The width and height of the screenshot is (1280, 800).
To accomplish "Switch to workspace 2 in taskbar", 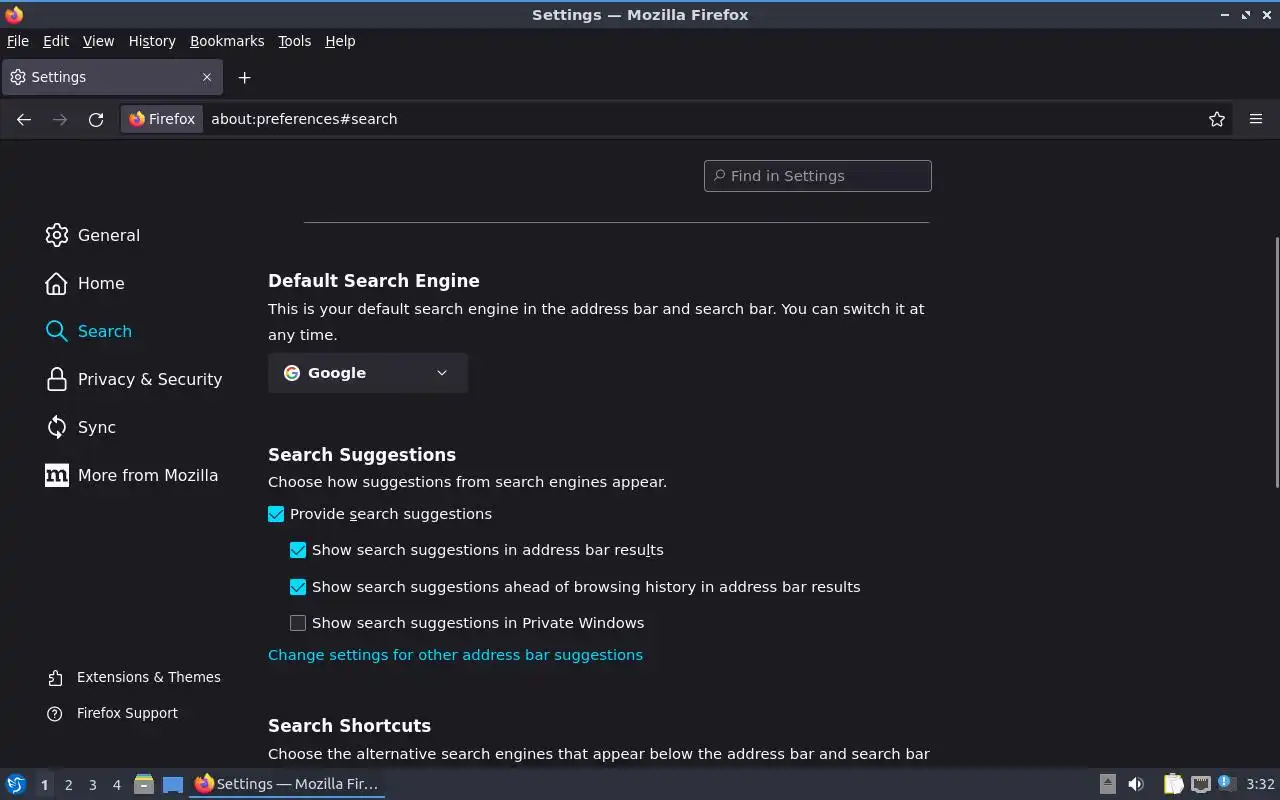I will 68,785.
